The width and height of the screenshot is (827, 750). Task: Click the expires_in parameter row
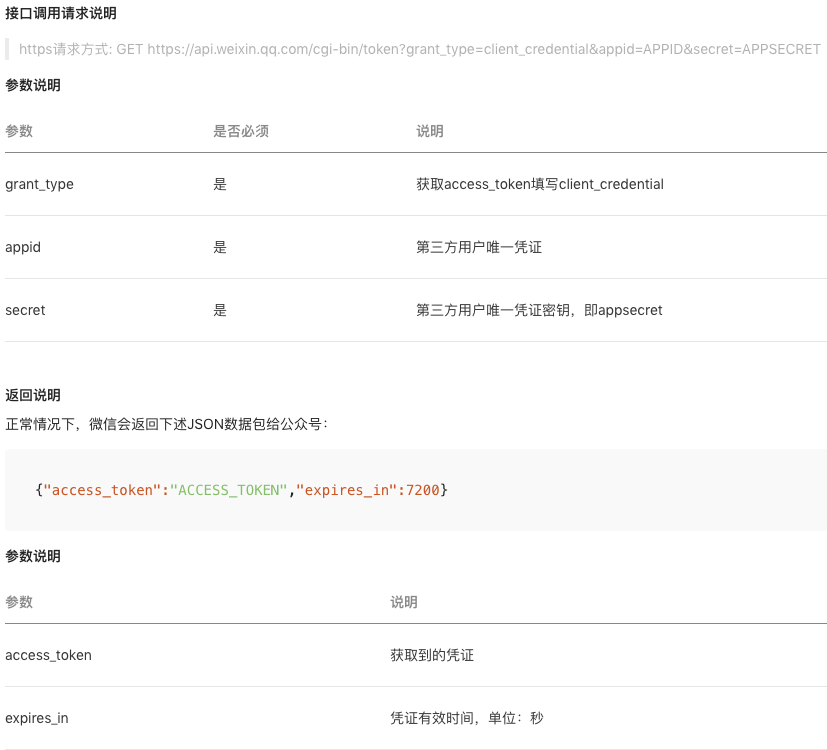pos(37,718)
